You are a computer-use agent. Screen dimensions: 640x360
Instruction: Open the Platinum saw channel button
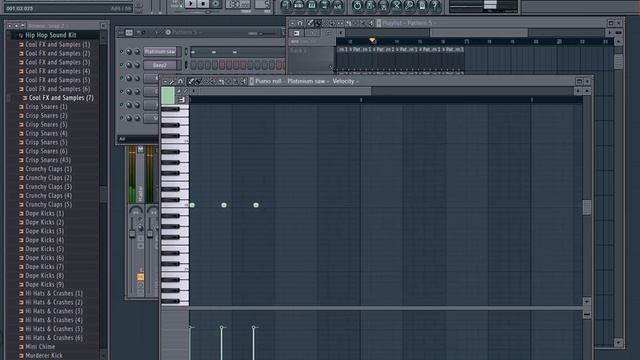click(160, 52)
